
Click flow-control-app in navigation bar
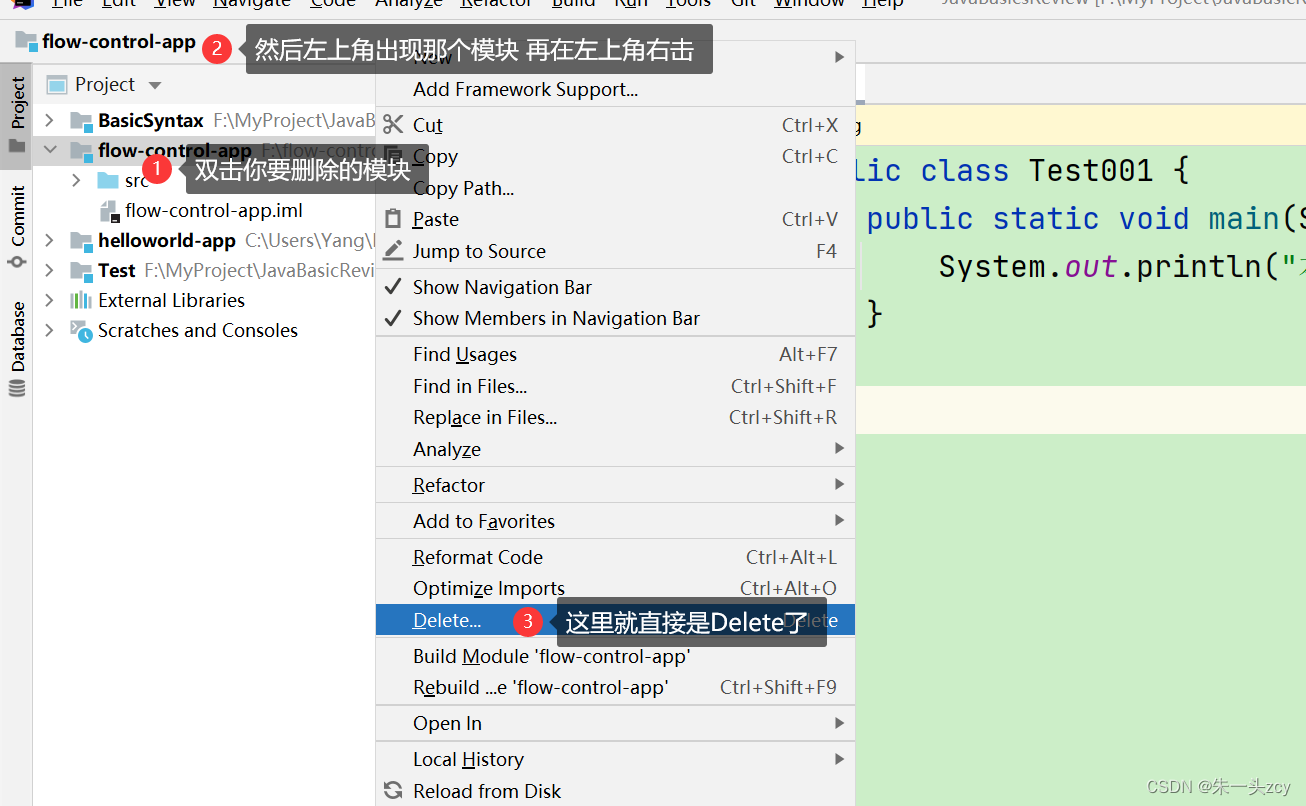click(x=119, y=42)
